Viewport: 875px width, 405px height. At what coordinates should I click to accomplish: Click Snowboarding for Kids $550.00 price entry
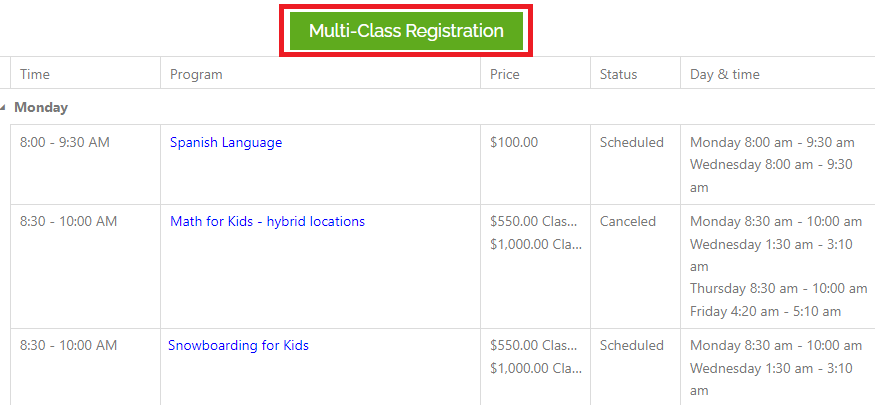[x=533, y=345]
